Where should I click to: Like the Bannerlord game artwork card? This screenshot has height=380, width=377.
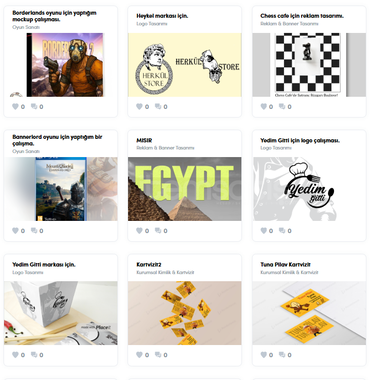coord(15,230)
